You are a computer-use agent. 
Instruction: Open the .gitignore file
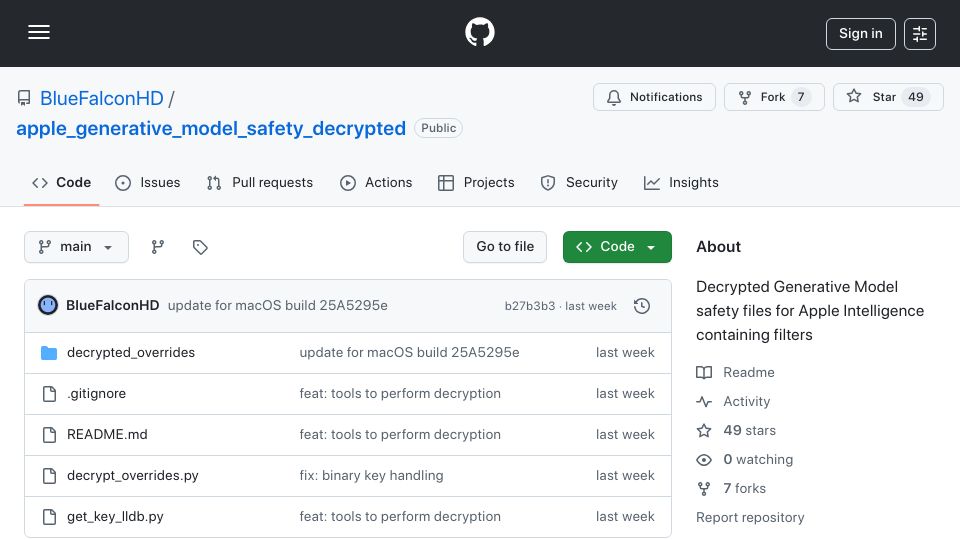[x=96, y=393]
